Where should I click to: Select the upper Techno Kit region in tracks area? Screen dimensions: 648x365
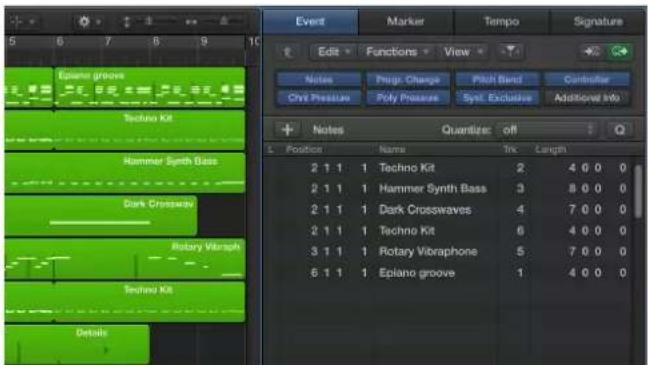(x=125, y=130)
